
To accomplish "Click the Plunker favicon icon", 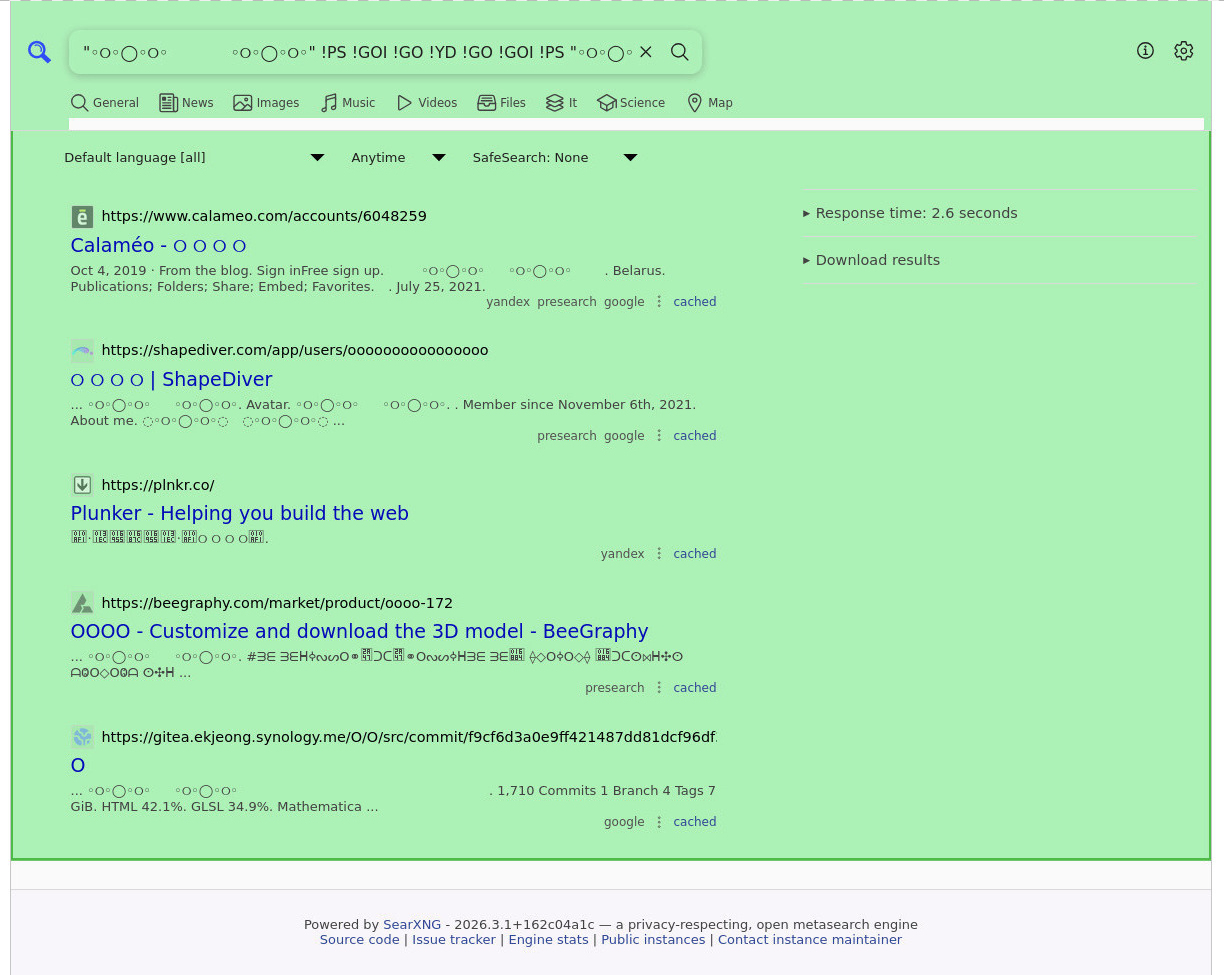I will click(82, 485).
